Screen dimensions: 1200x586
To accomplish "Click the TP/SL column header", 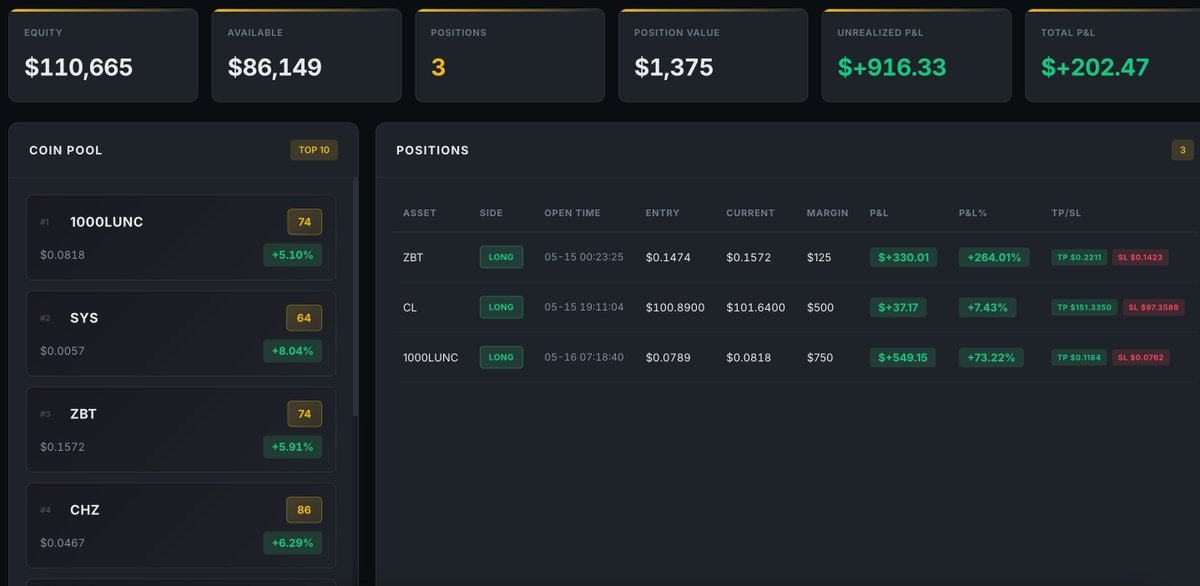I will tap(1067, 213).
